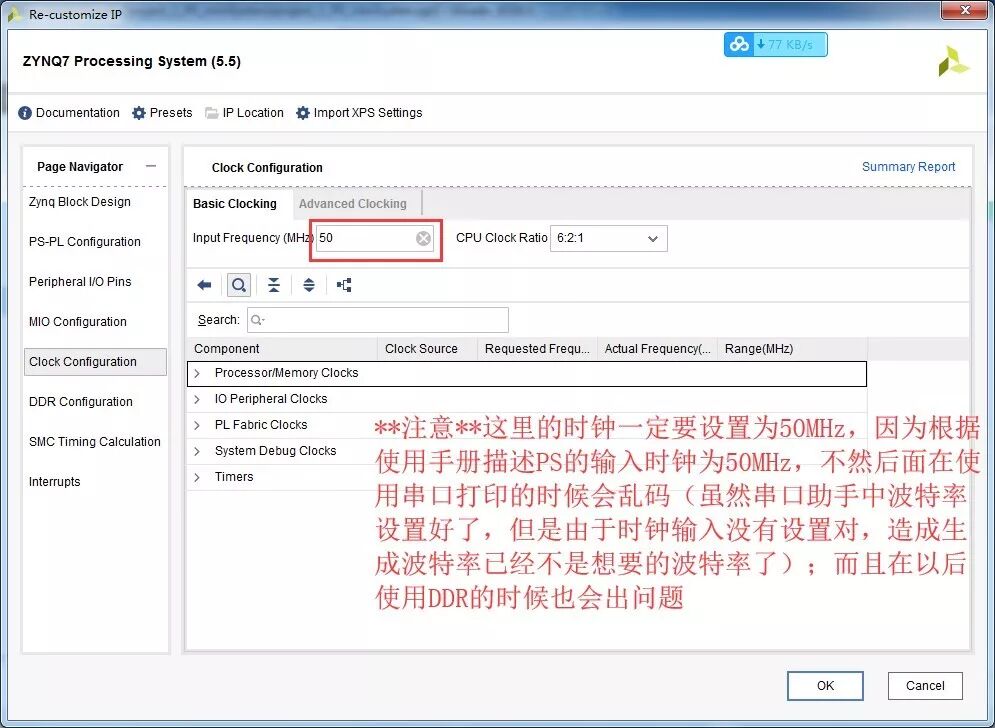
Task: Click the Component column header
Action: [x=282, y=349]
